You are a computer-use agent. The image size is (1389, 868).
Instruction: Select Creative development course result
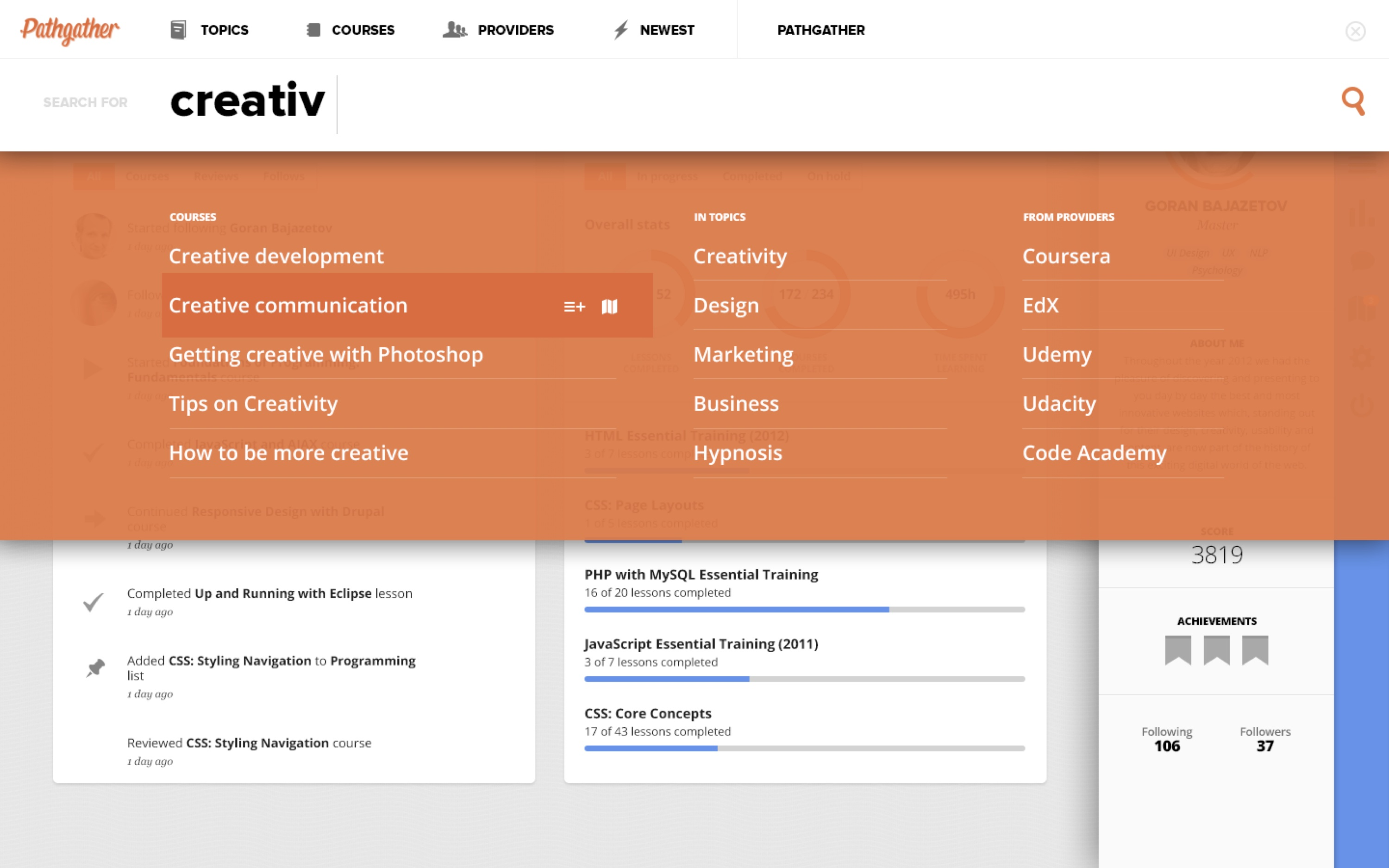tap(276, 256)
